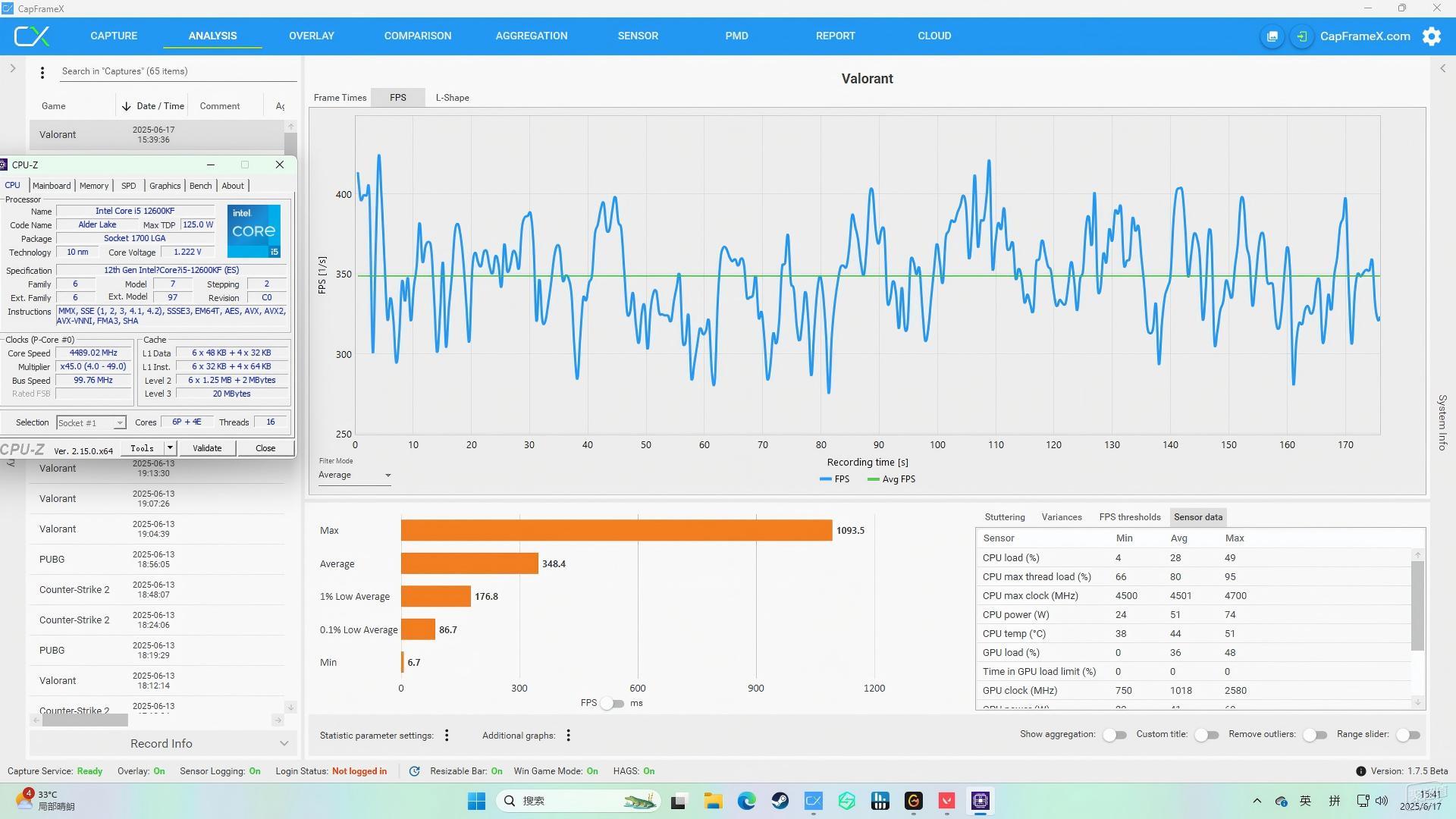Enable Range slider switch
Screen dimensions: 1456x819
[x=1407, y=735]
